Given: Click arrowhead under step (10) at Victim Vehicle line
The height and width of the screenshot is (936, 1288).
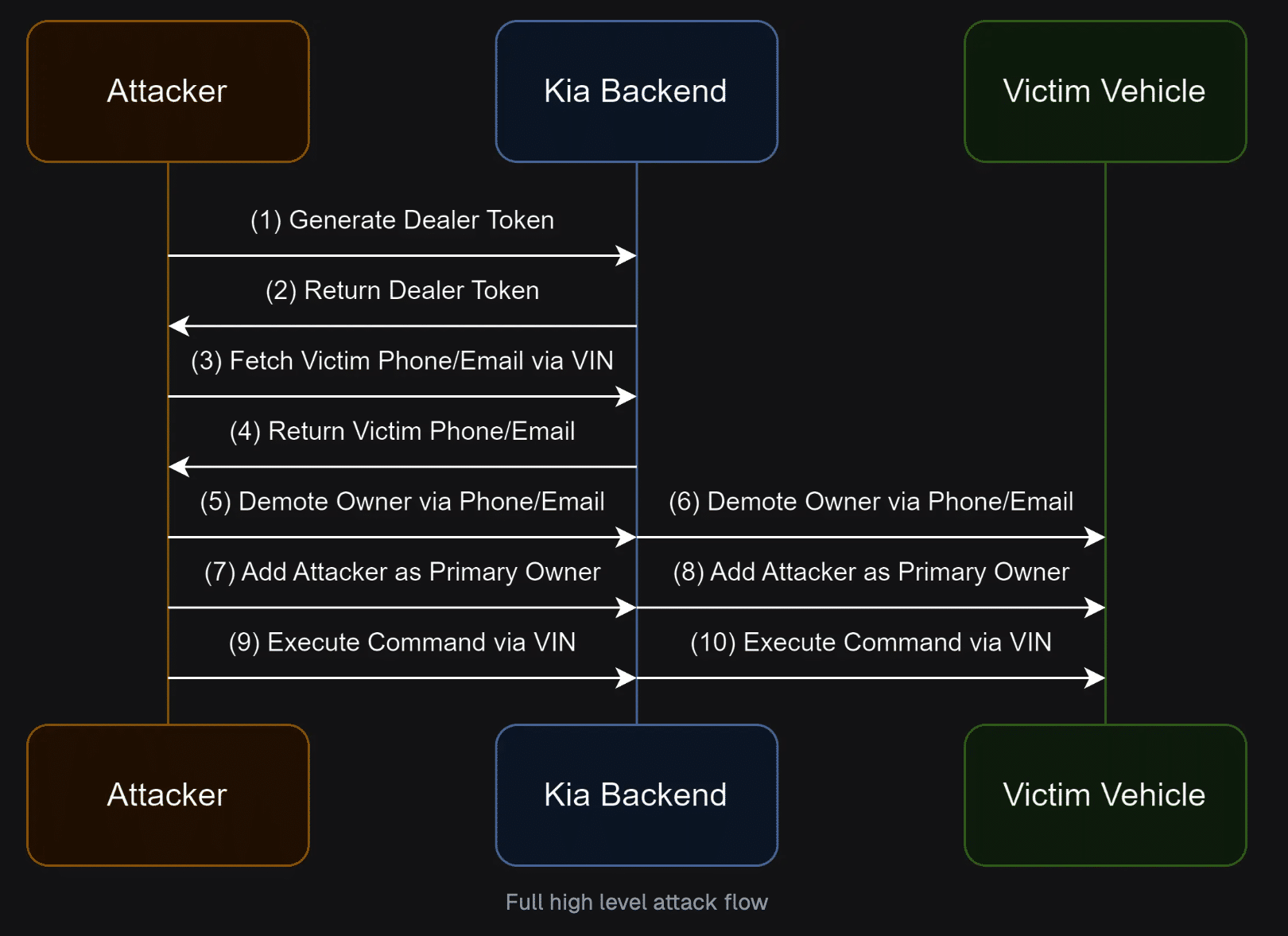Looking at the screenshot, I should click(1095, 678).
